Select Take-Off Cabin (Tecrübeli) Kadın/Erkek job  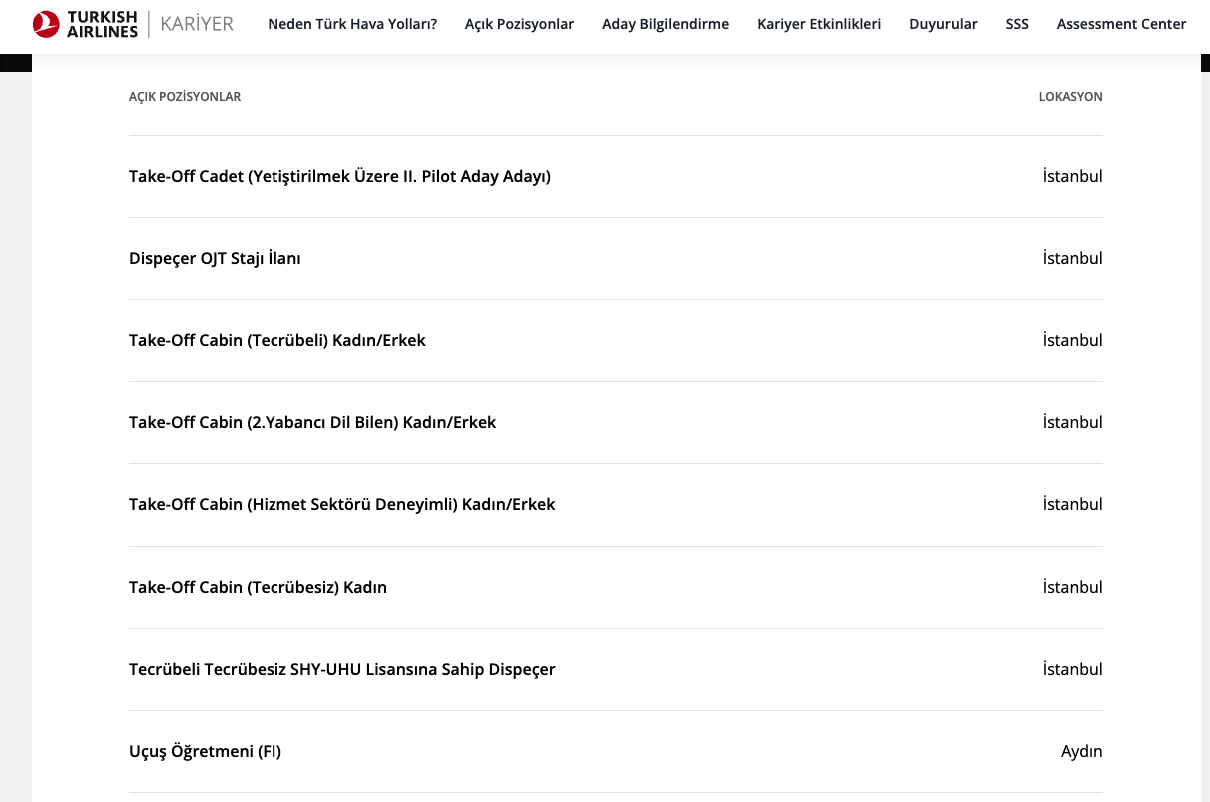[x=277, y=341]
